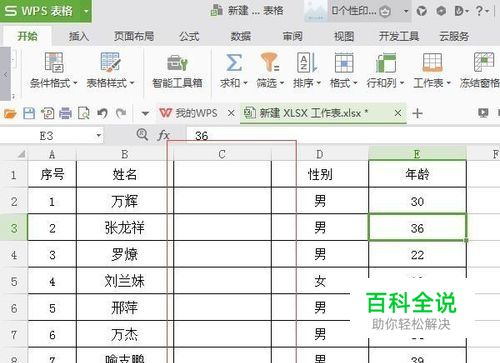Expand the 条件格式 dropdown arrow
The image size is (500, 363).
click(75, 83)
